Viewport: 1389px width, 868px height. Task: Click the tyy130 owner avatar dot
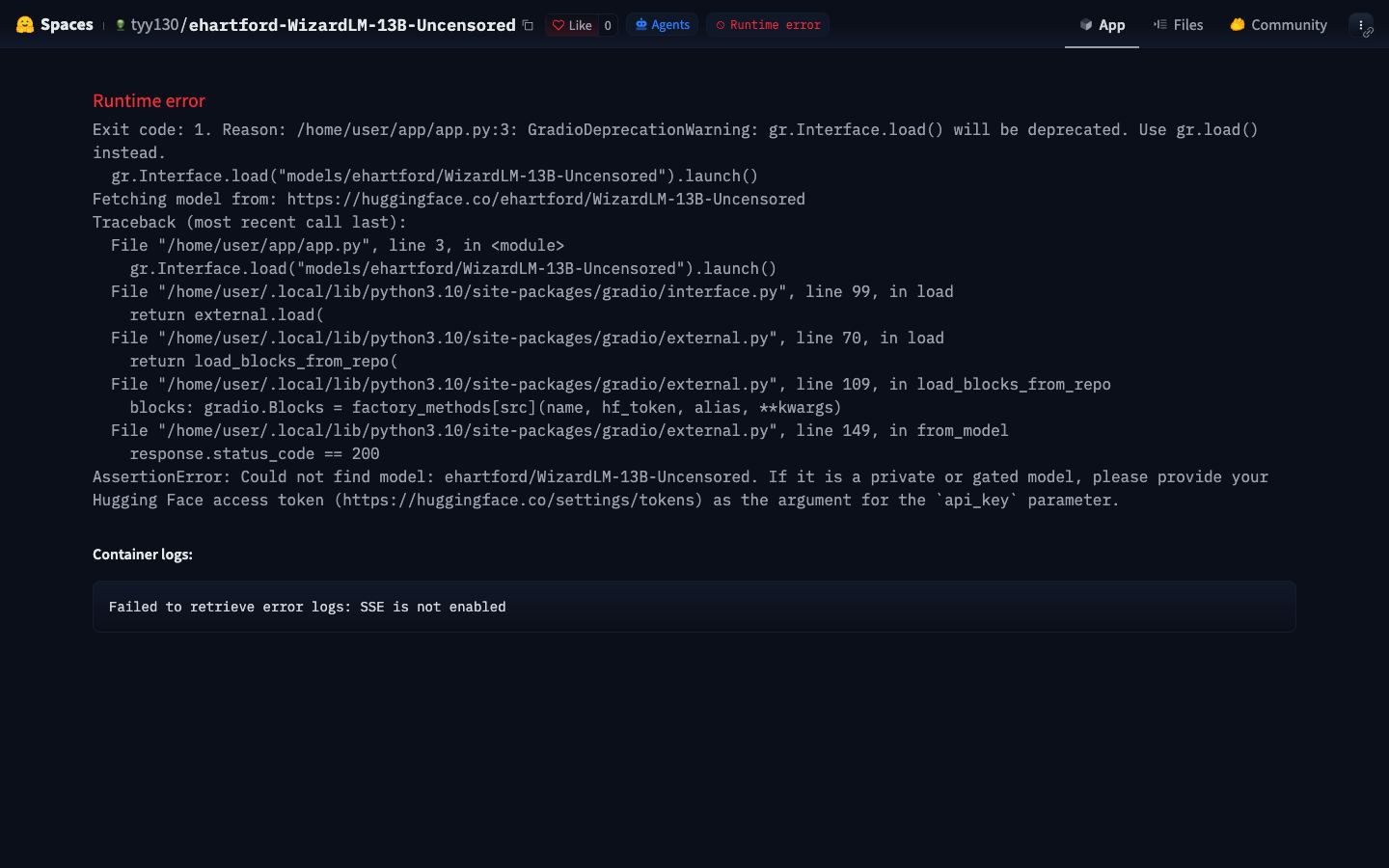pyautogui.click(x=120, y=25)
